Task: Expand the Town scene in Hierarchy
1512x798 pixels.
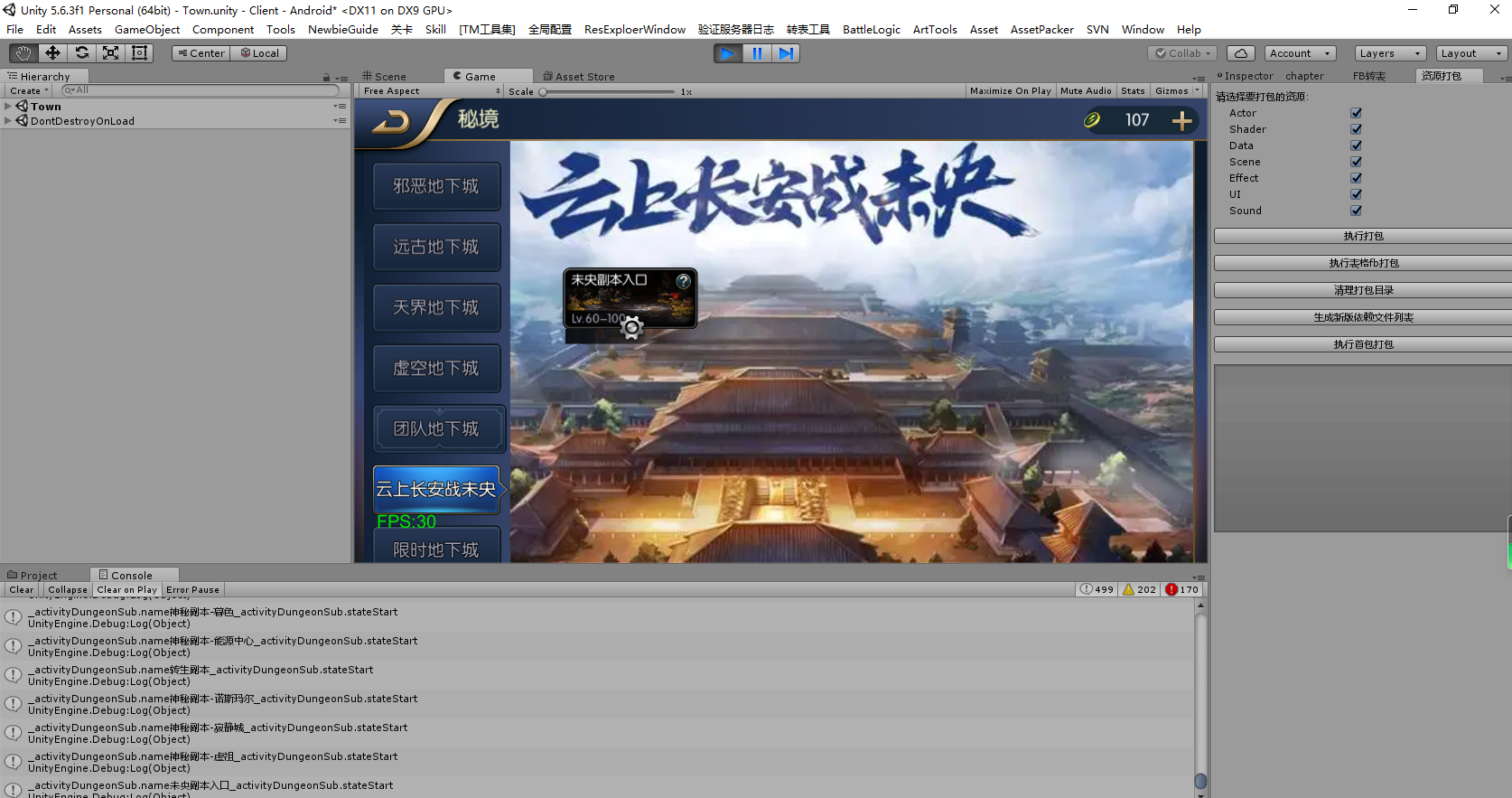Action: click(8, 107)
